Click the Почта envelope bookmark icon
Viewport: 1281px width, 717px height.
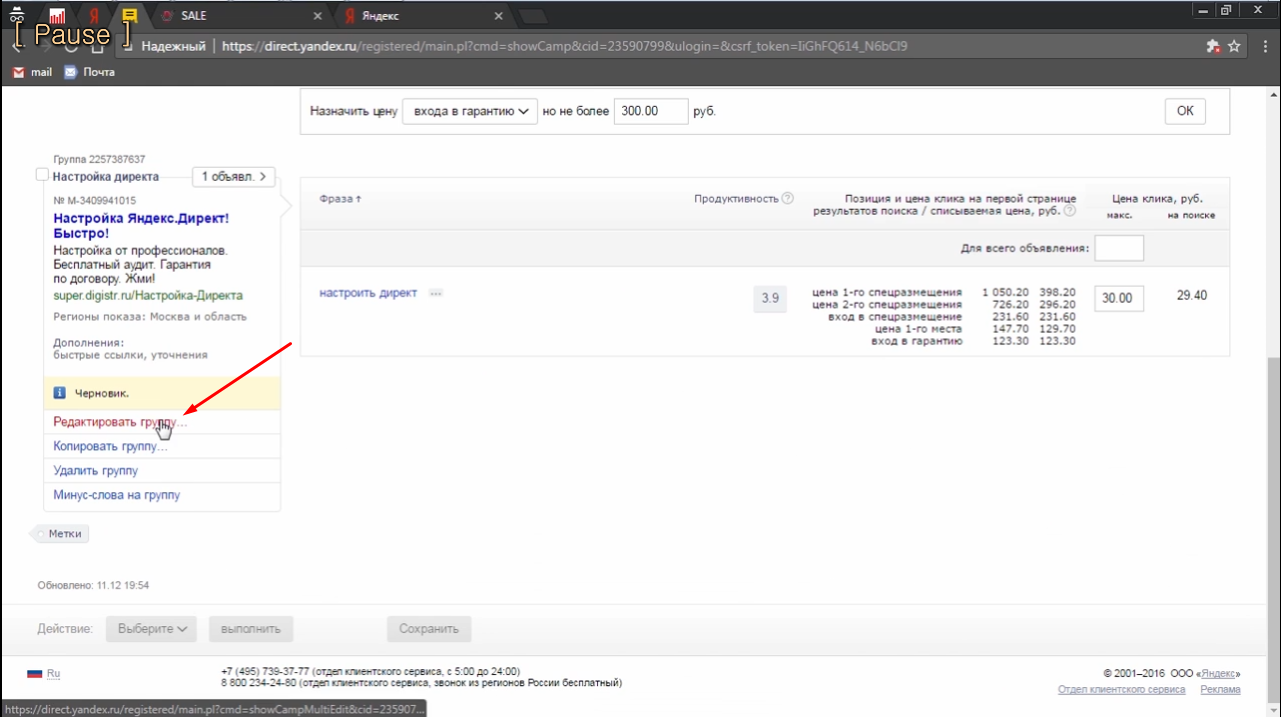(71, 72)
